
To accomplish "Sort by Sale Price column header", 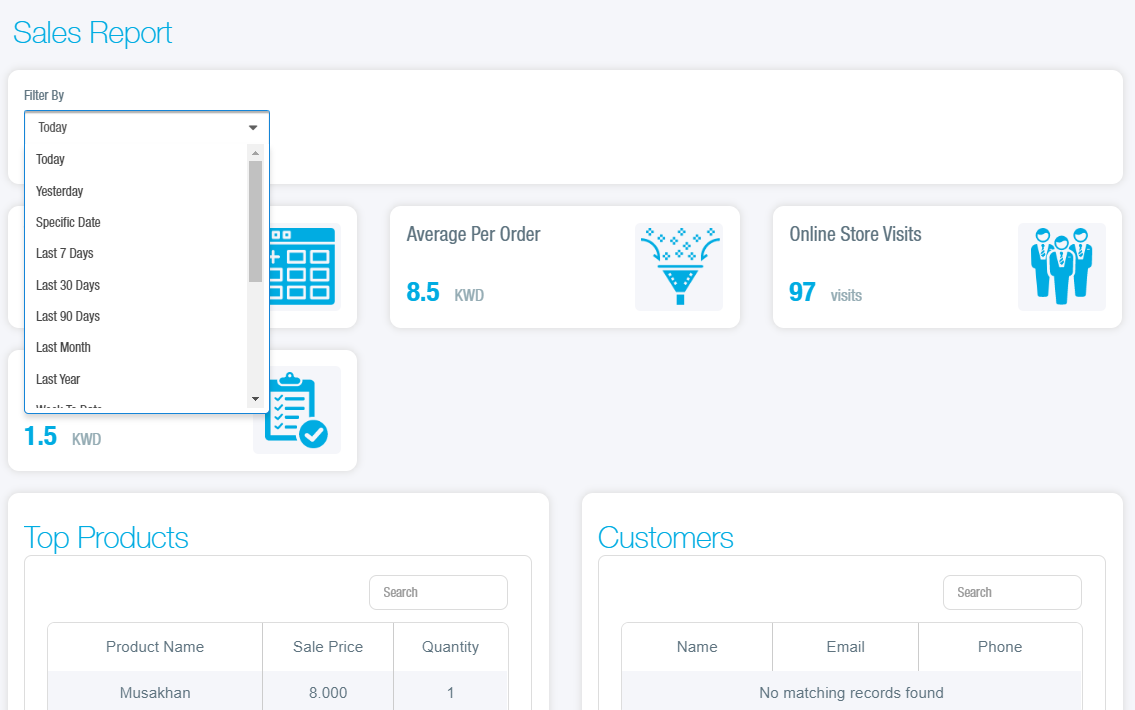I will pos(328,647).
